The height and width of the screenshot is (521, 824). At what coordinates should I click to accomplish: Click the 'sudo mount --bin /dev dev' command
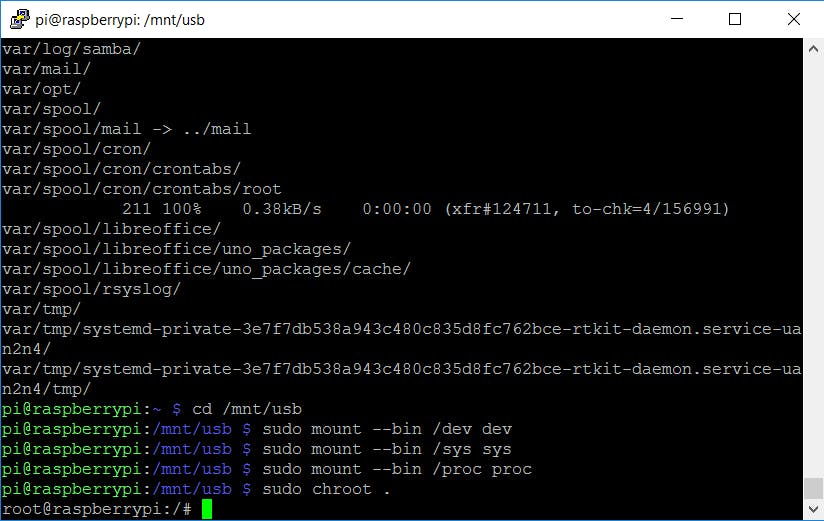point(386,429)
